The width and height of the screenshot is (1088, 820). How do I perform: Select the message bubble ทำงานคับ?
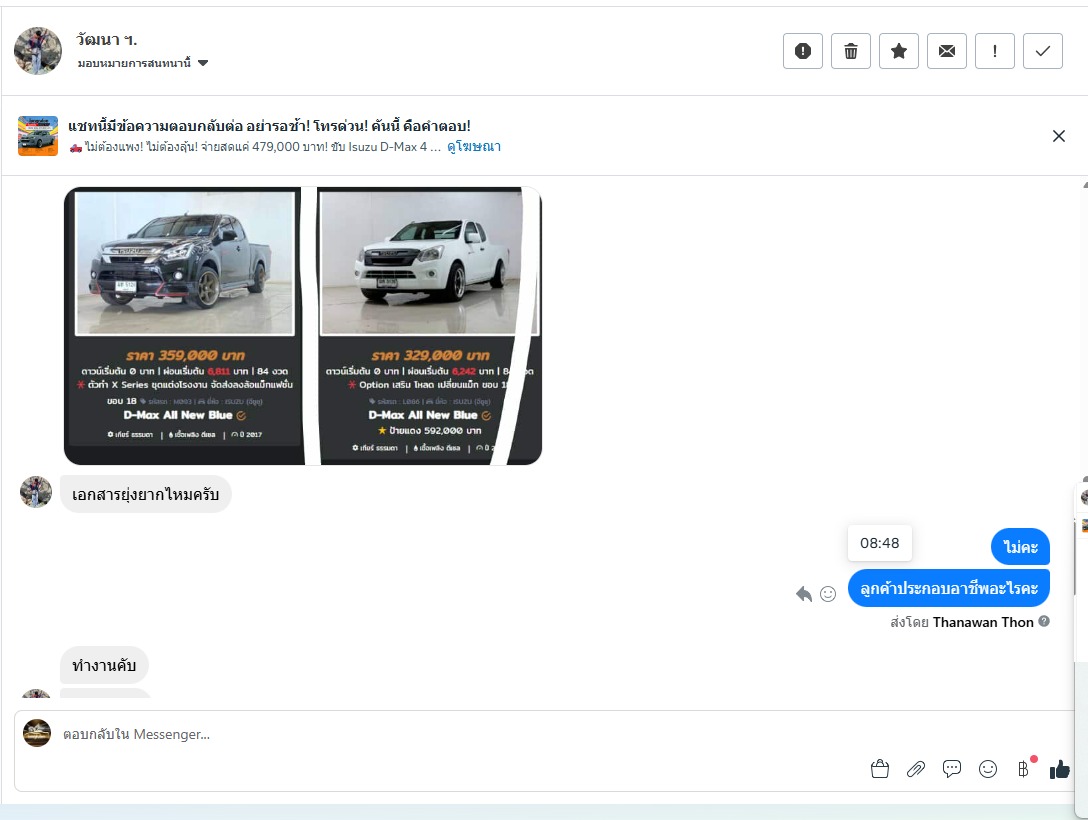(104, 665)
